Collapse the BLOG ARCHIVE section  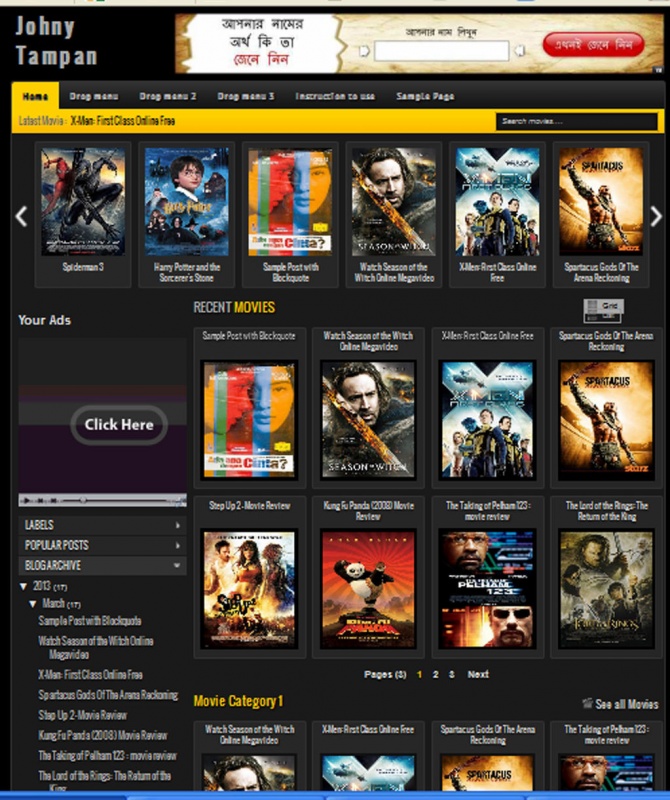(x=103, y=565)
